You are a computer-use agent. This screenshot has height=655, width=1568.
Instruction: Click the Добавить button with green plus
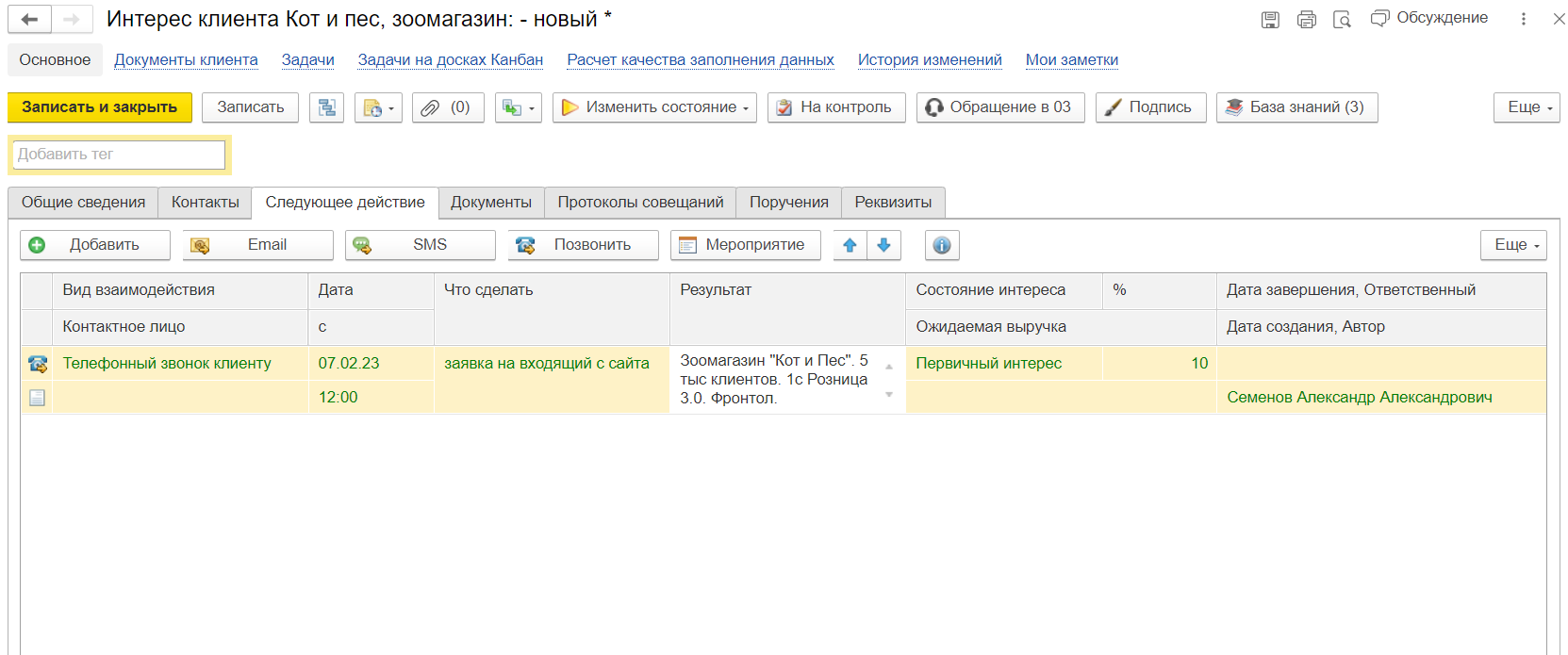point(95,245)
